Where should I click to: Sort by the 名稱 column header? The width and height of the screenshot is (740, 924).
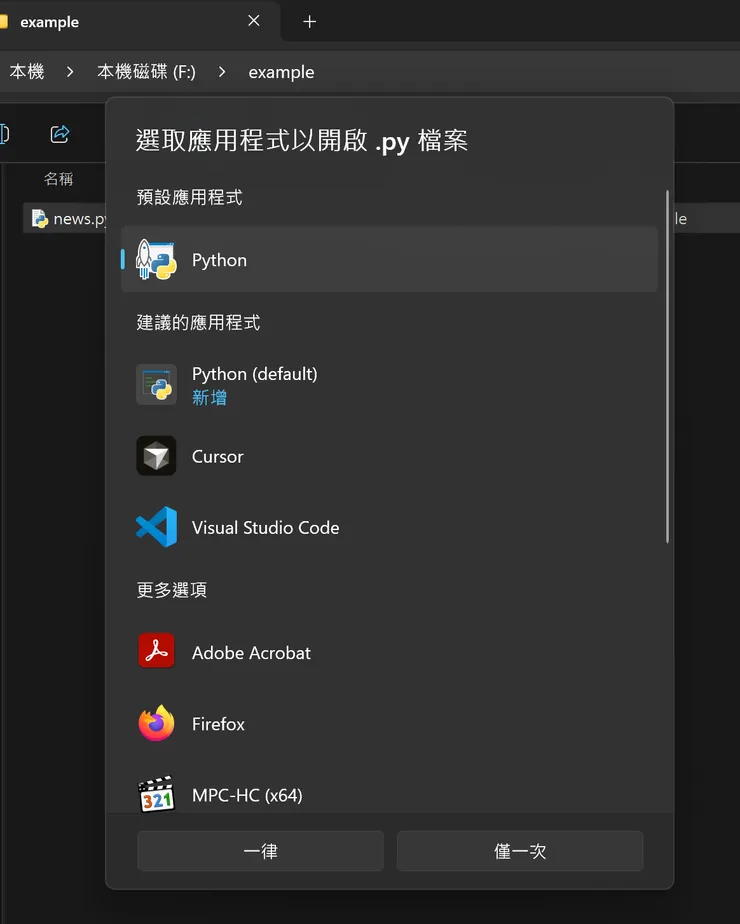pyautogui.click(x=58, y=179)
